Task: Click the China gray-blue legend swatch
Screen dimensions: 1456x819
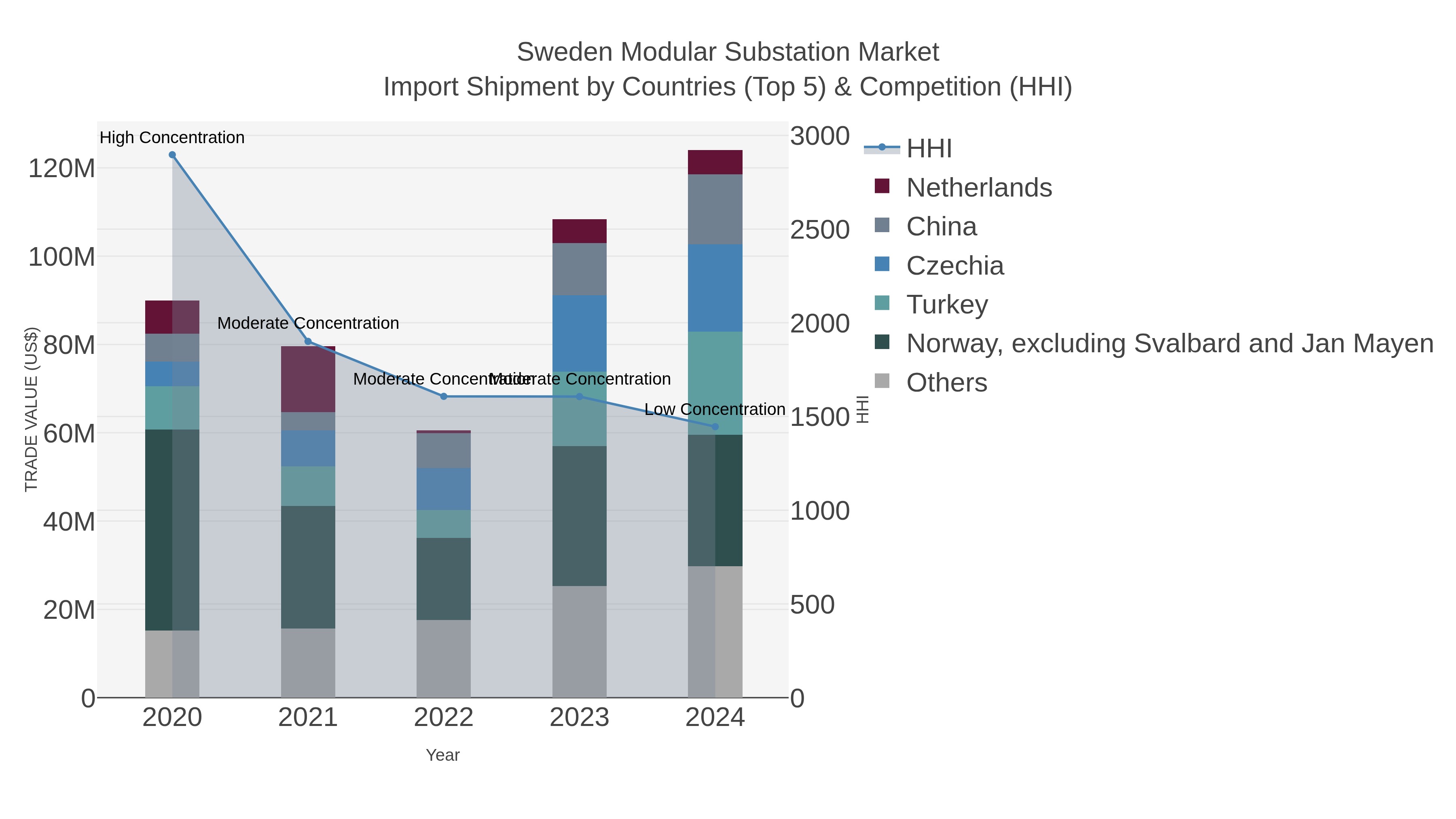Action: (x=882, y=225)
